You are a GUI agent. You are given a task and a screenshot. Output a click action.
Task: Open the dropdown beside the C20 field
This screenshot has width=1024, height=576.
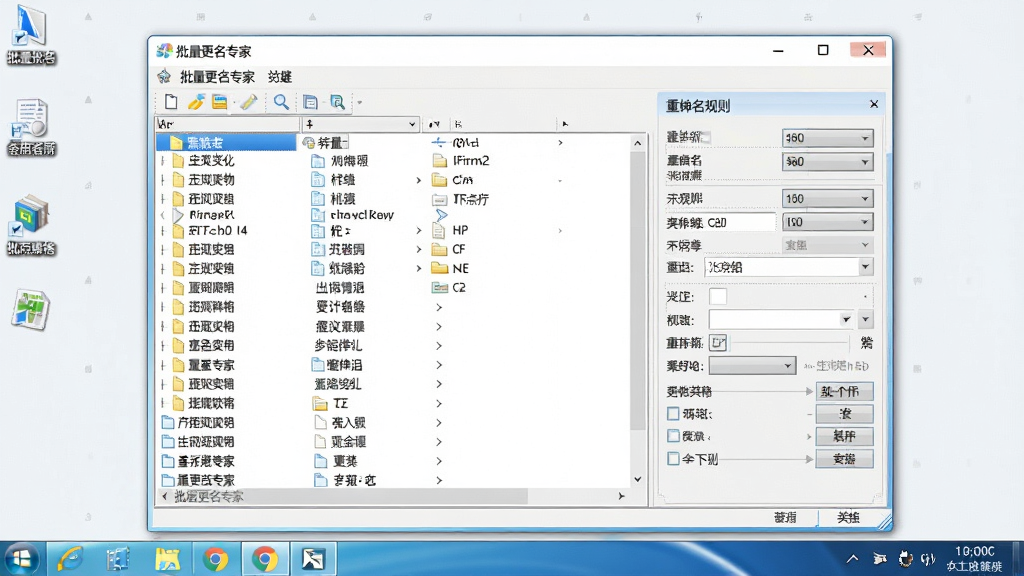[827, 222]
